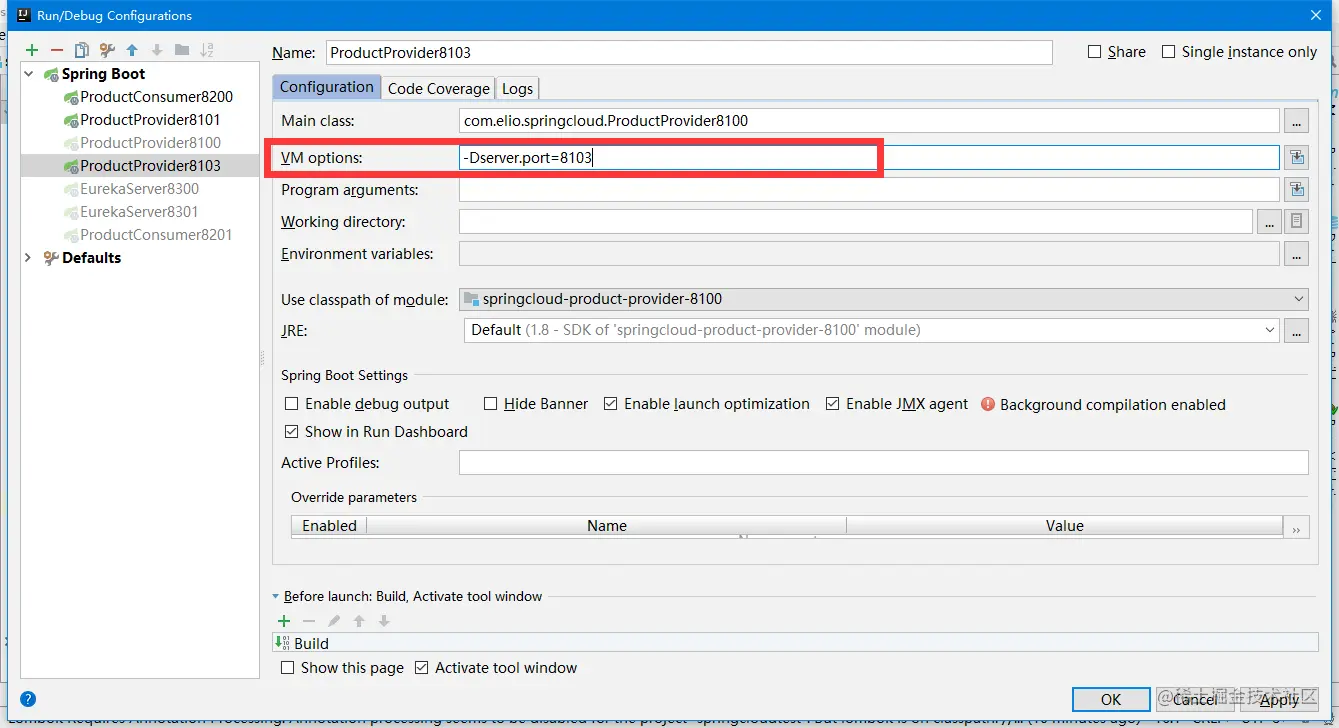Toggle Enable JMX agent
This screenshot has height=728, width=1339.
(x=832, y=404)
